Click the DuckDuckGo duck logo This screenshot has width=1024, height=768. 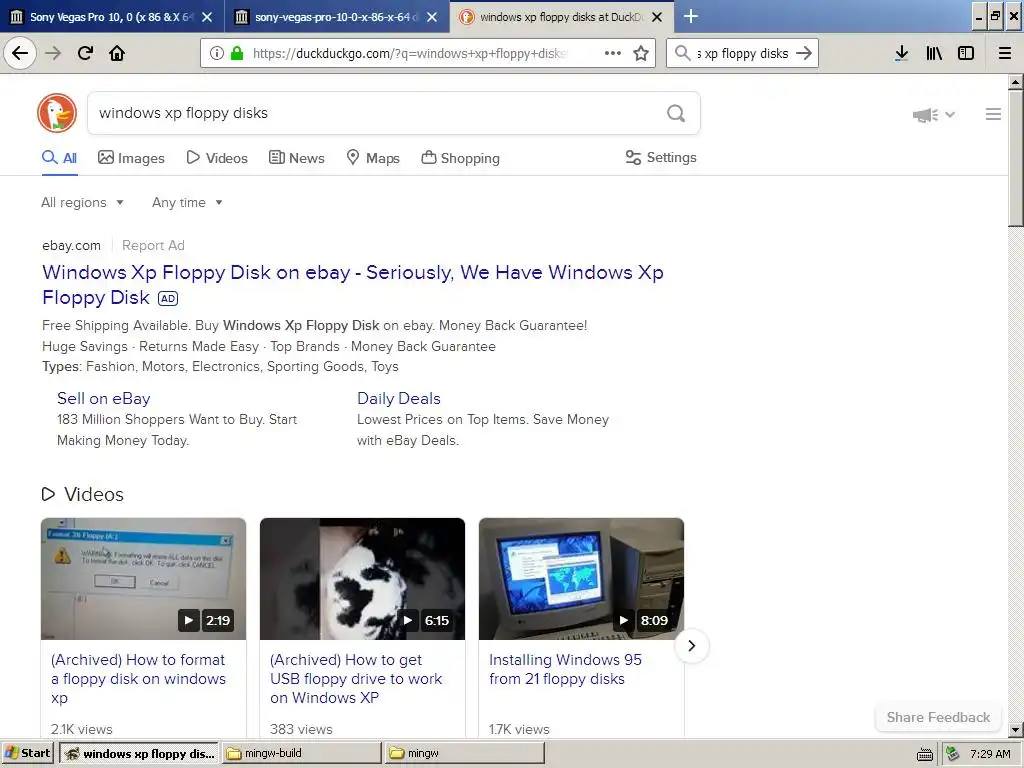pos(57,113)
